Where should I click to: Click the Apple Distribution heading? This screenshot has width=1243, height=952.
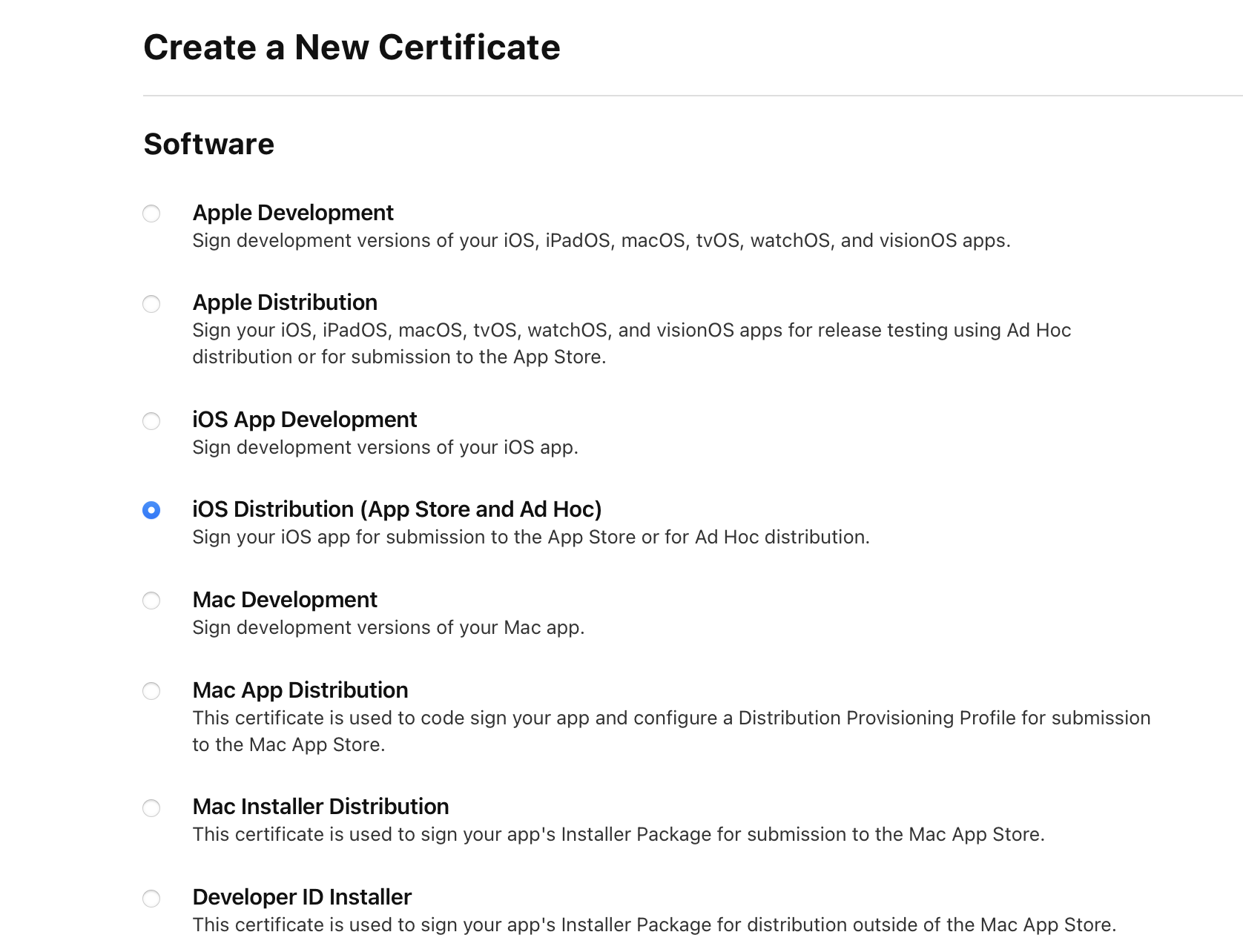(x=285, y=303)
